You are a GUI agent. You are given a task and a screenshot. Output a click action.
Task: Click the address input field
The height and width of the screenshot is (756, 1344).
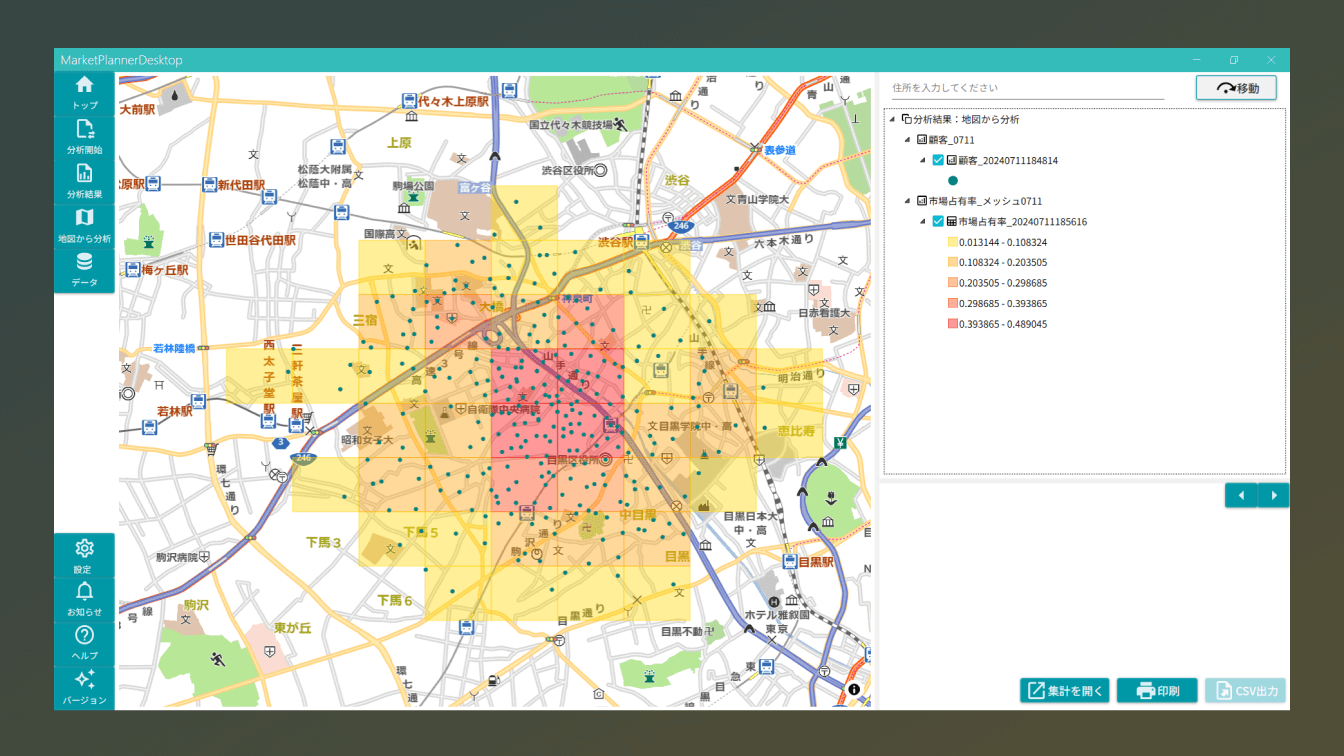click(x=1027, y=88)
